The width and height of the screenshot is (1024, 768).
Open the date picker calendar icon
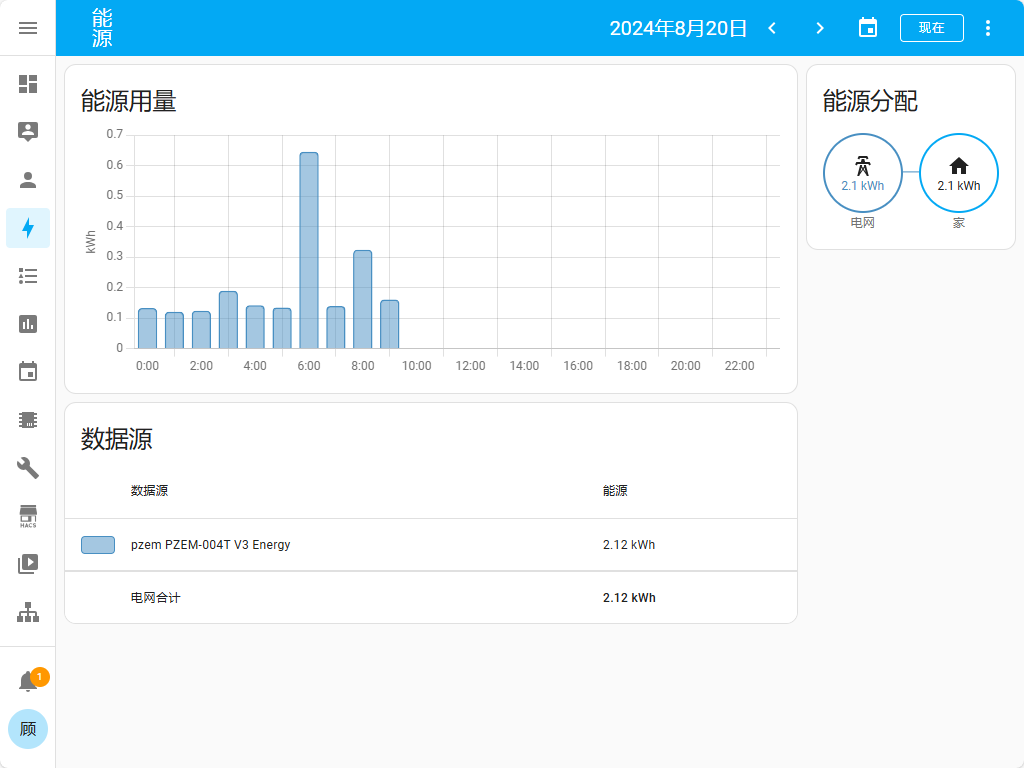[868, 28]
